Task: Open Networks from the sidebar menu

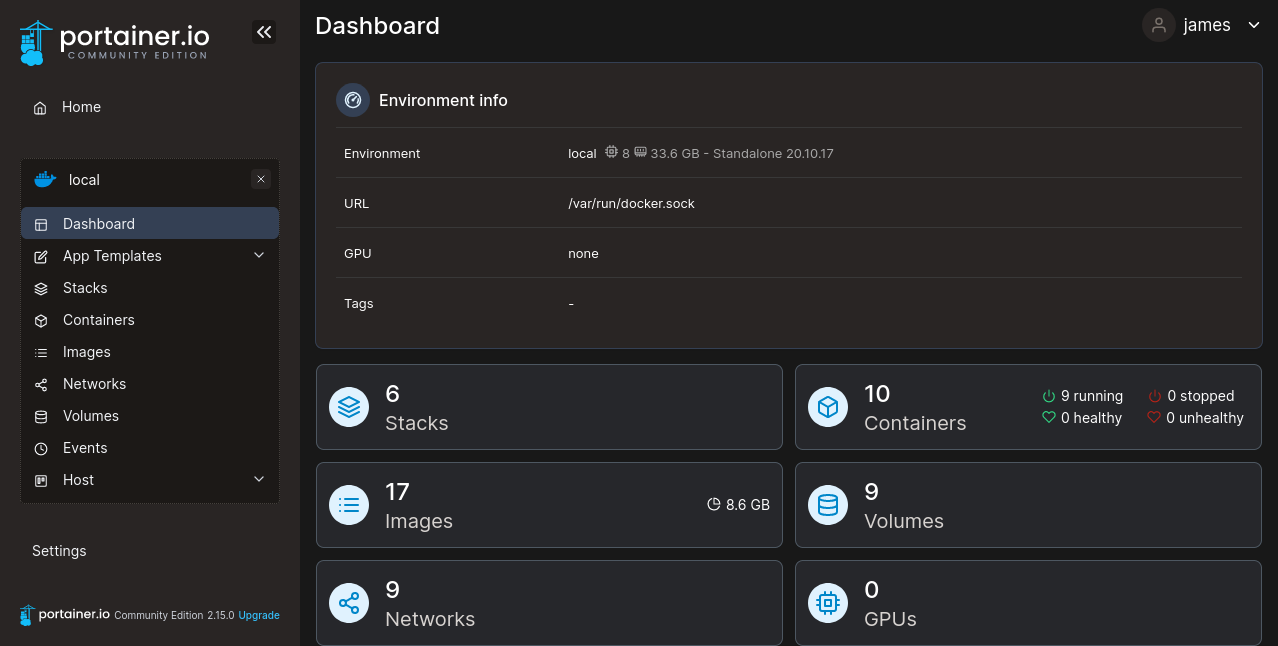Action: tap(94, 384)
